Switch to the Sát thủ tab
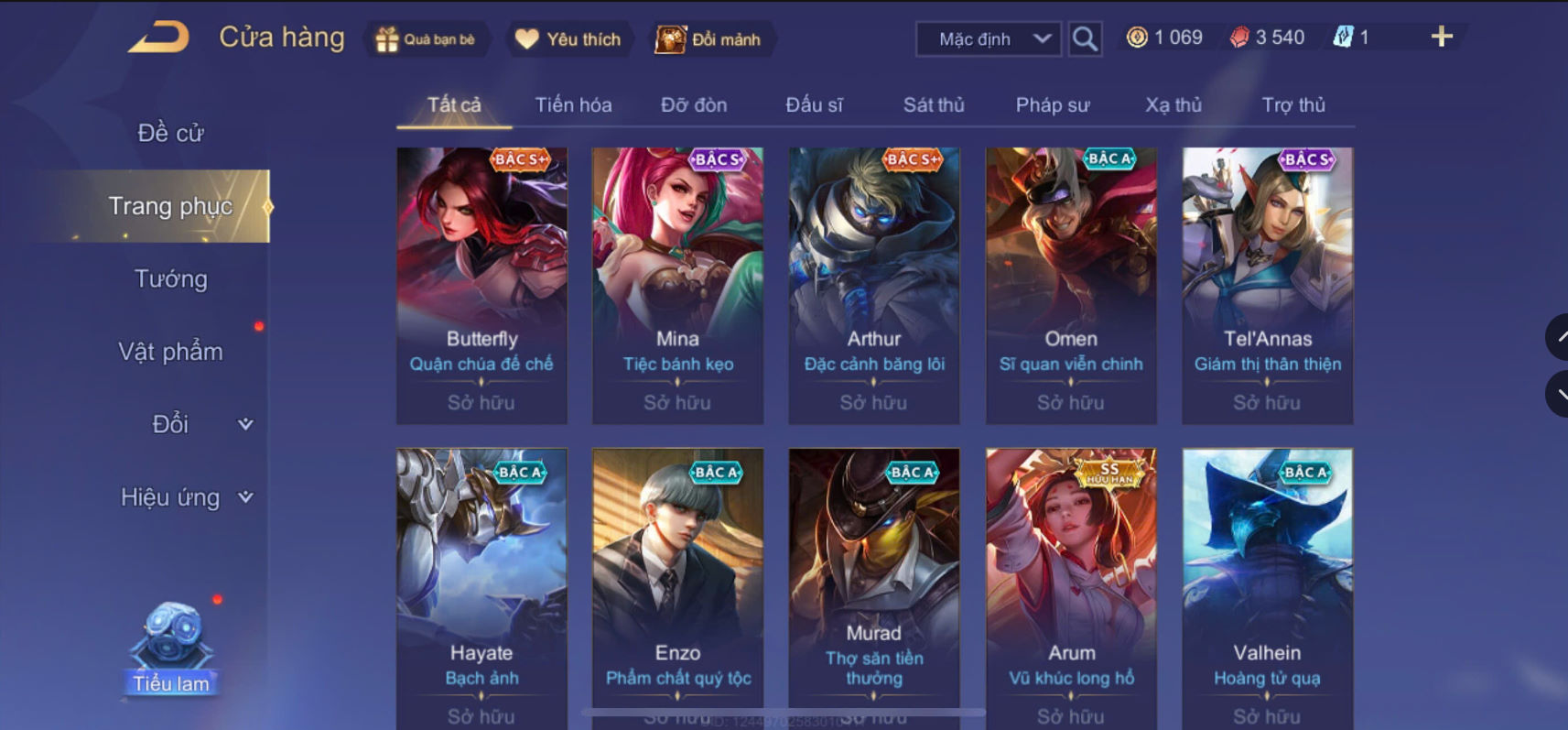Viewport: 1568px width, 730px height. coord(934,104)
